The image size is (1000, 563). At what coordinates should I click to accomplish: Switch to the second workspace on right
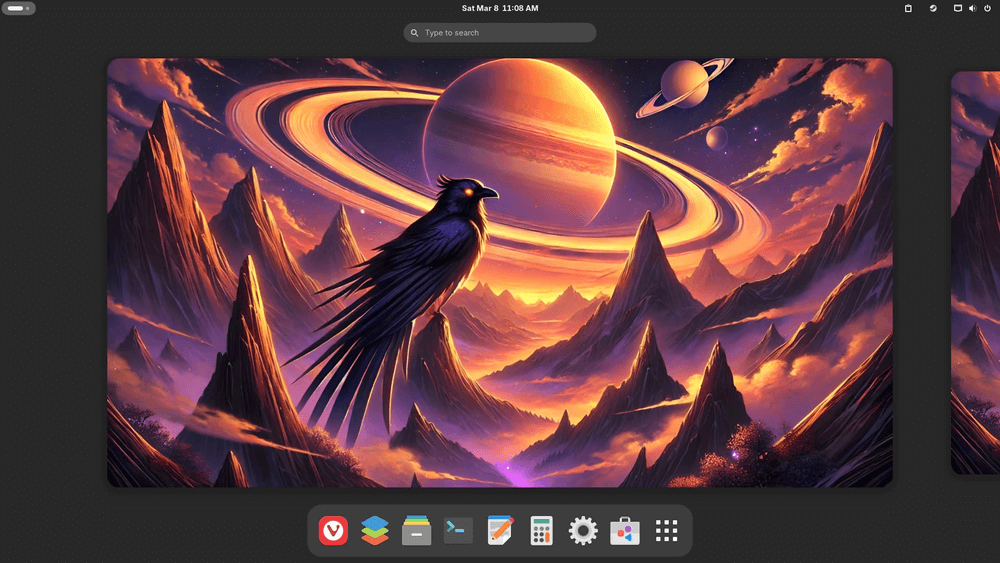[976, 272]
